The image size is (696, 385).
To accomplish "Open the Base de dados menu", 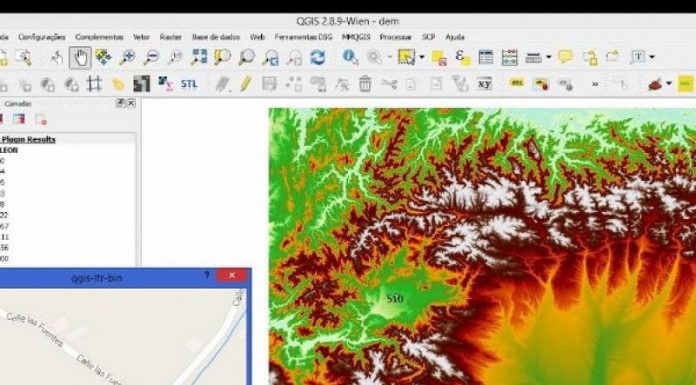I will (x=216, y=37).
